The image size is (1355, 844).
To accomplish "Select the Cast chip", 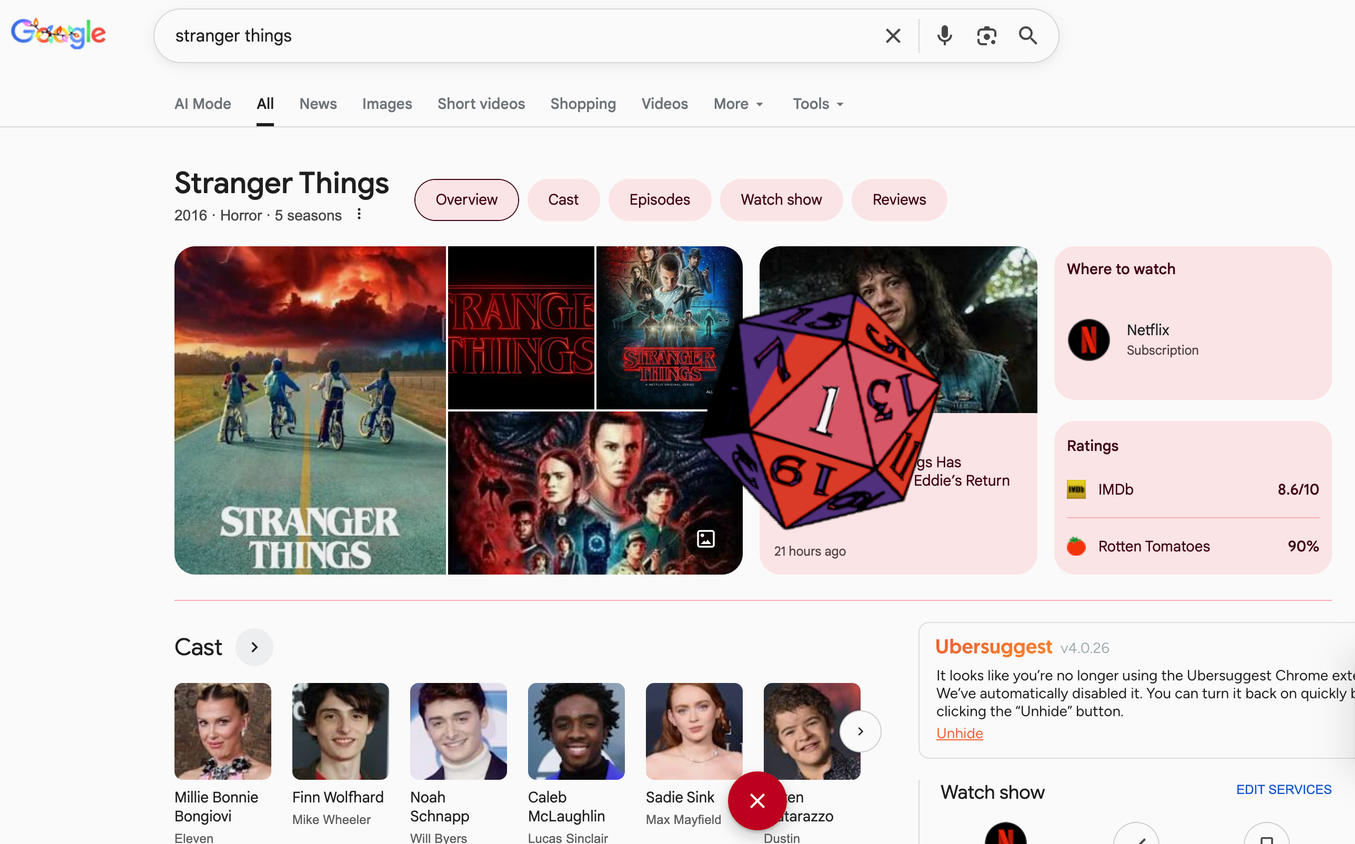I will pos(563,200).
